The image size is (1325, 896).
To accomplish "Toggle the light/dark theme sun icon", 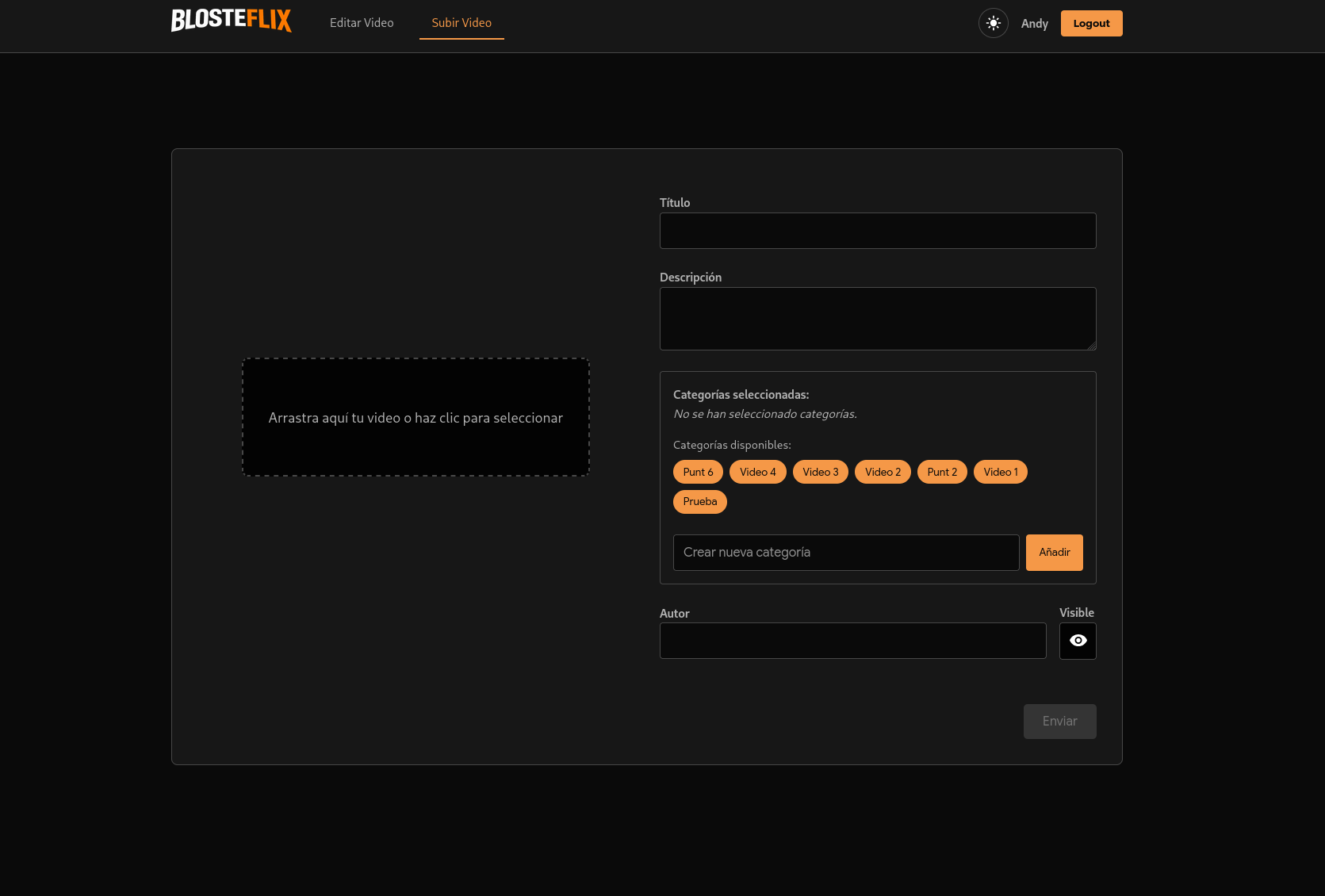I will coord(993,23).
